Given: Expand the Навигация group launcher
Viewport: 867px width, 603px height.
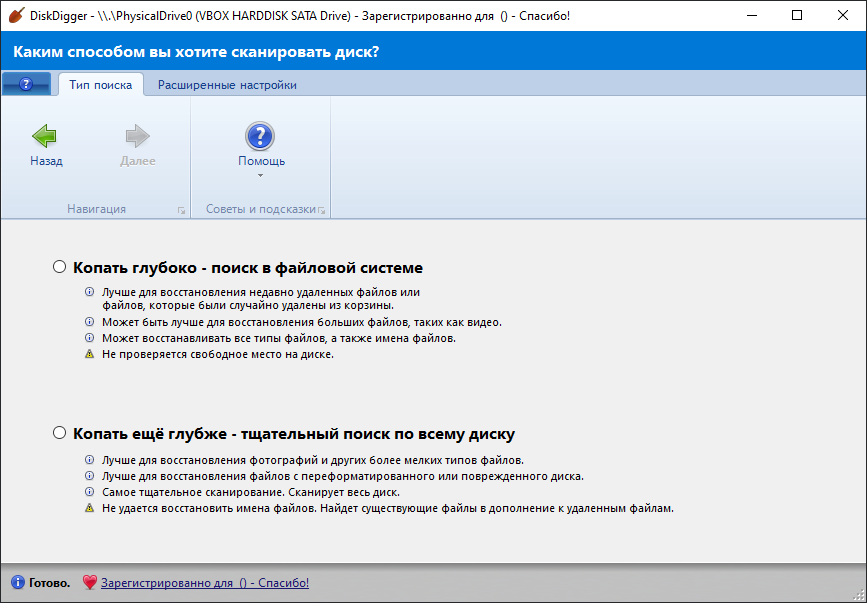Looking at the screenshot, I should coord(181,210).
